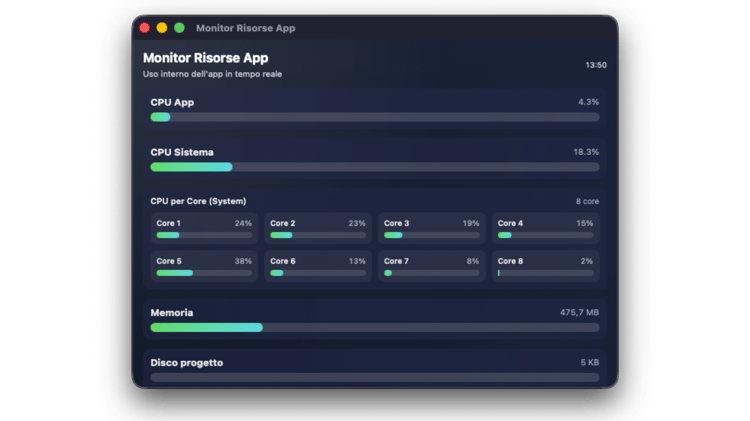Click the 'Disco progetto' label
The height and width of the screenshot is (421, 750).
click(x=187, y=363)
